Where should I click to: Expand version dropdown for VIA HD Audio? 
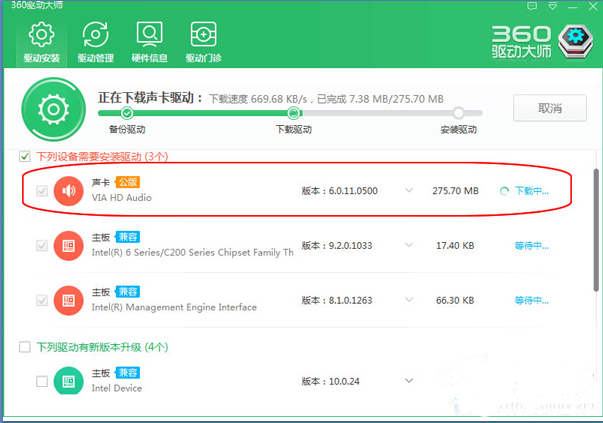[x=408, y=190]
